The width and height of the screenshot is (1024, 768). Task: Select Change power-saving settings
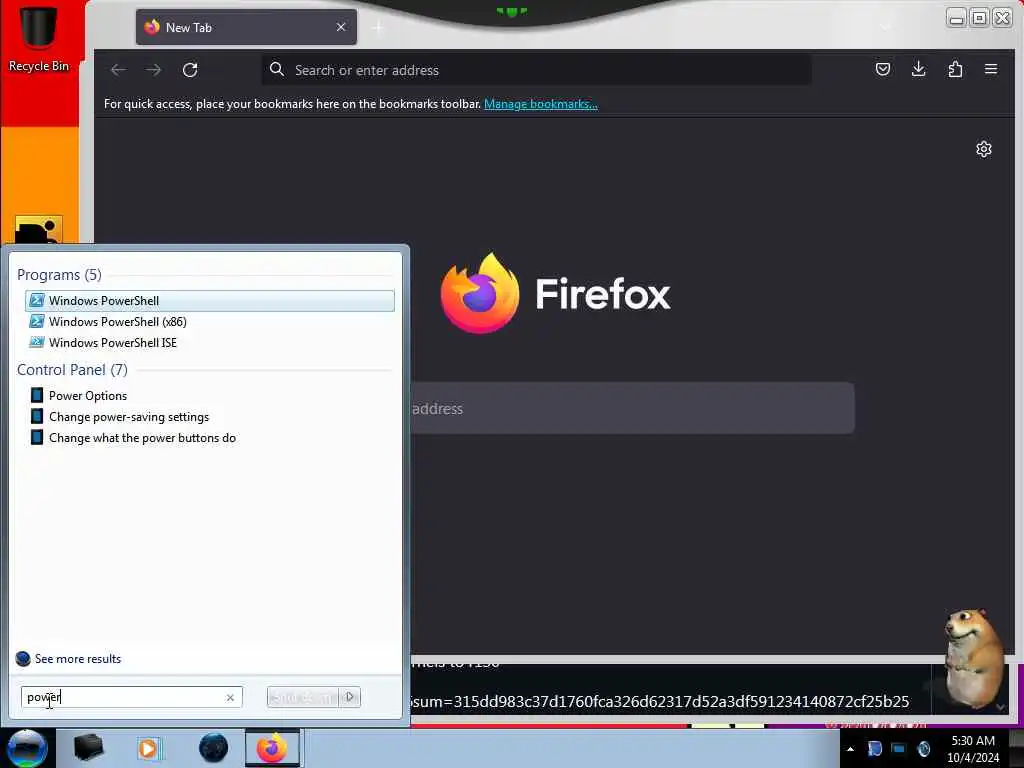(x=210, y=417)
